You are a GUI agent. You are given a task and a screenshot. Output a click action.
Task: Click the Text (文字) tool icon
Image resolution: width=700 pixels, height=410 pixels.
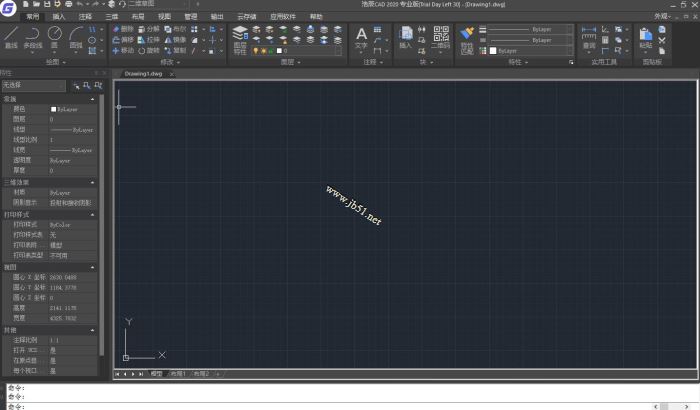pos(362,37)
